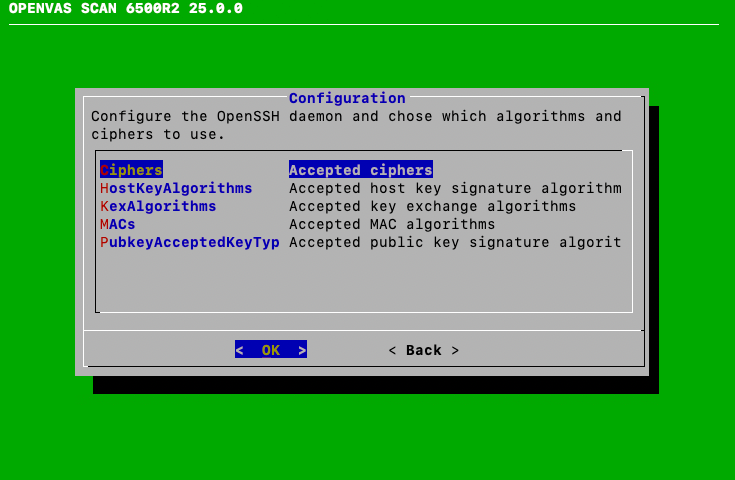
Task: Click 'Accepted key exchange algorithms' description
Action: [x=432, y=206]
